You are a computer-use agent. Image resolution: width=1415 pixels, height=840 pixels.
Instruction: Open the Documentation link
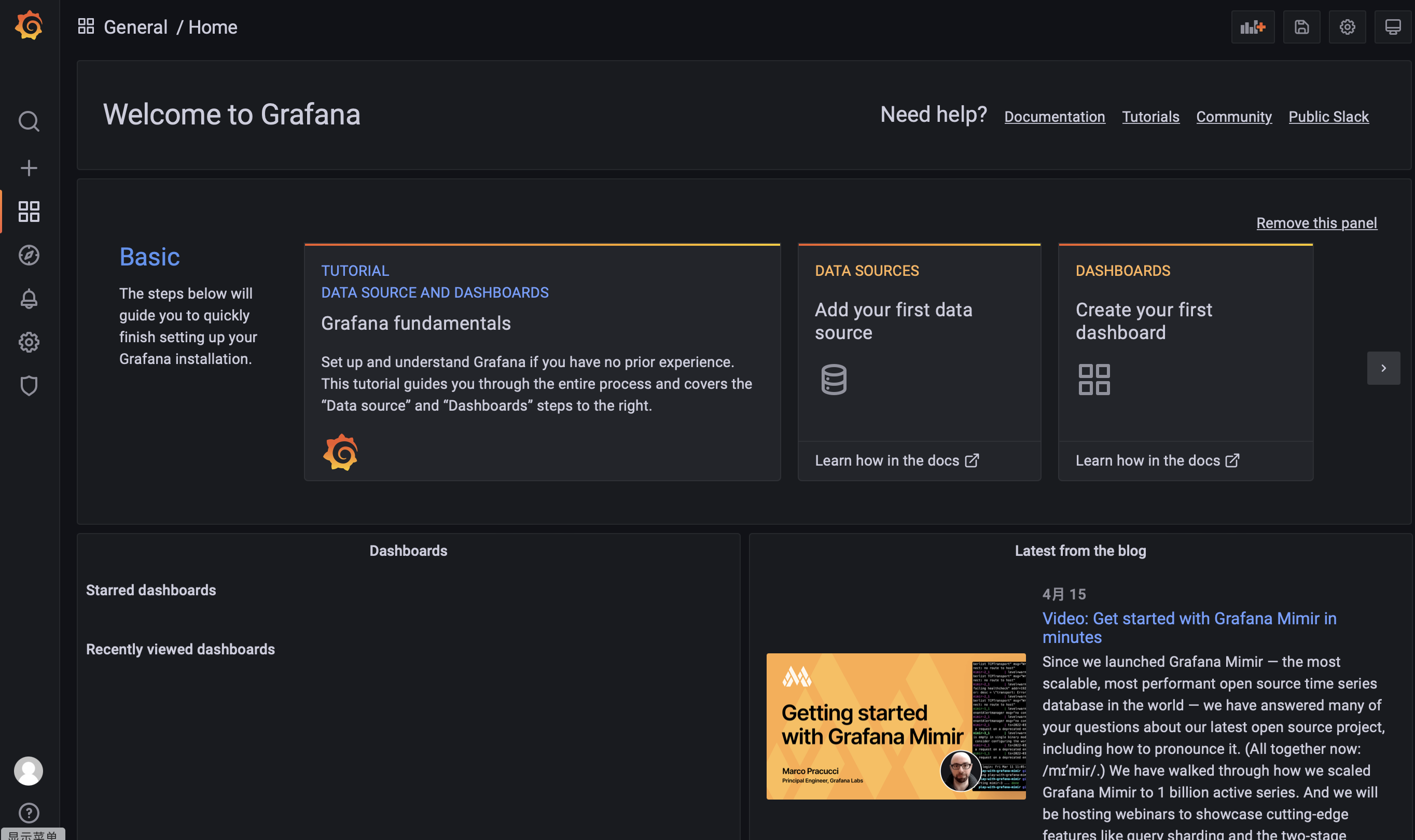click(x=1055, y=117)
